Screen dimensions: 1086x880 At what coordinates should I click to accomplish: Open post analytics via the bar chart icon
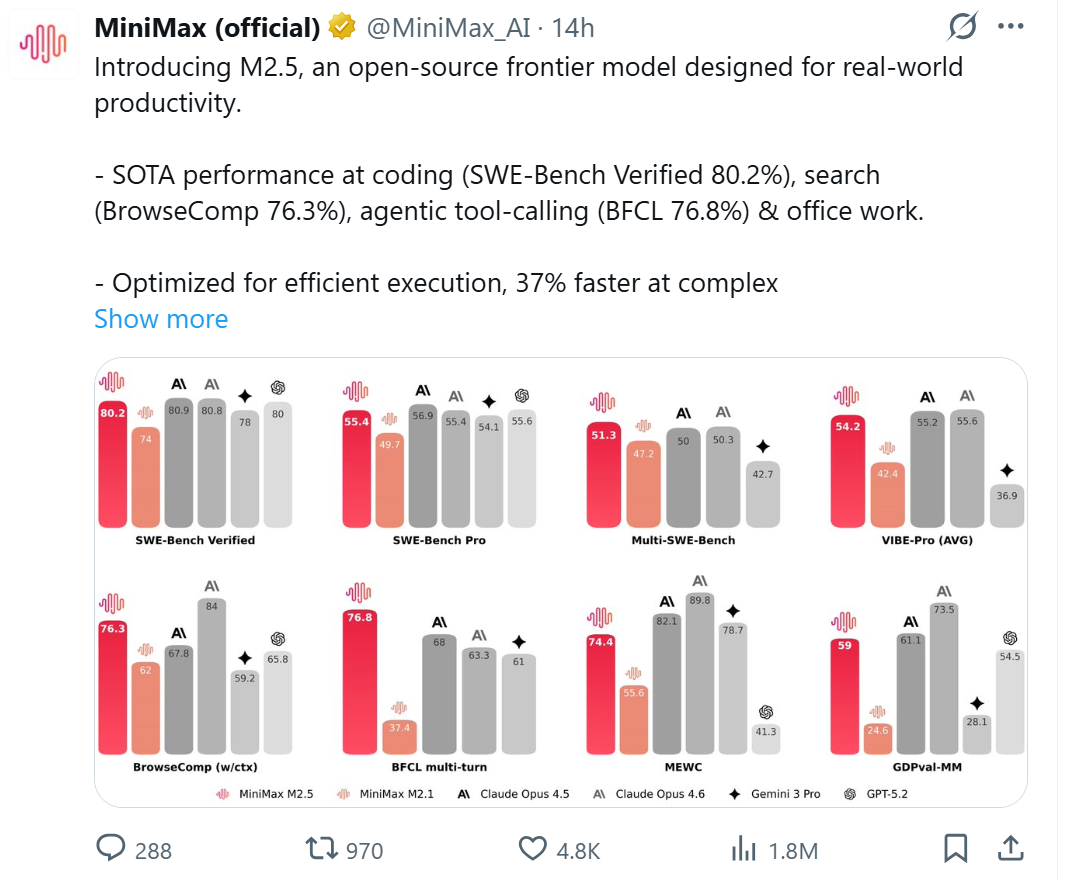tap(744, 849)
